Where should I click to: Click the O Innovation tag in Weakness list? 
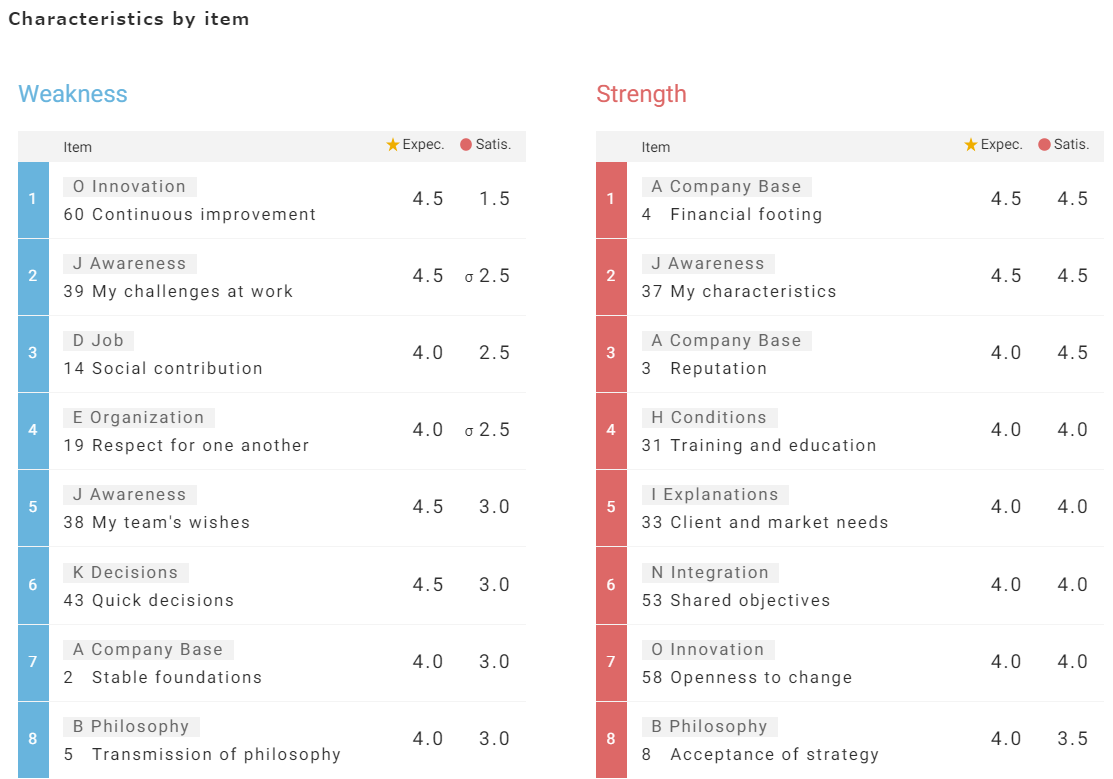(129, 186)
